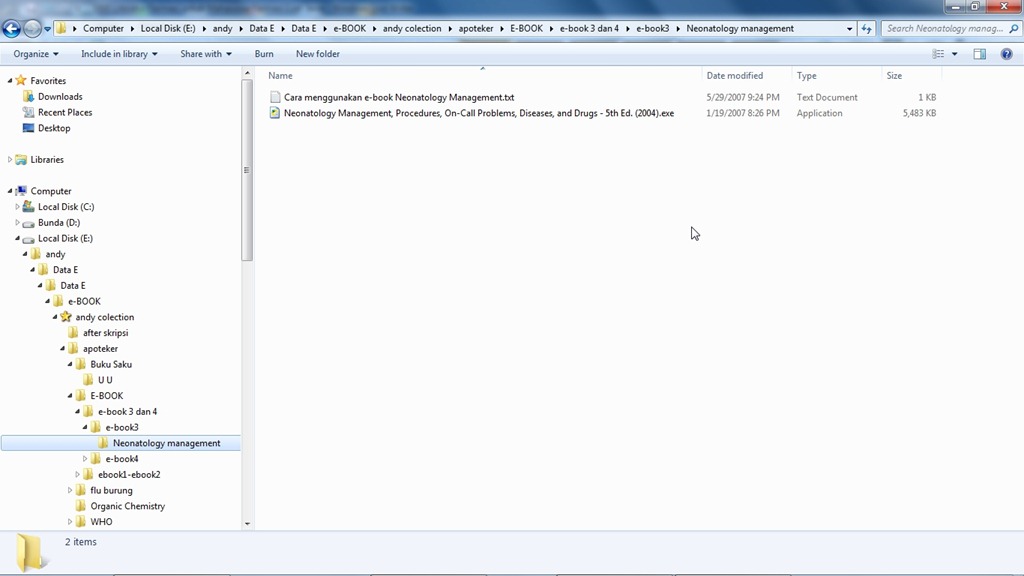Select e-book 3 dan 4 folder in tree
This screenshot has height=576, width=1024.
click(127, 411)
